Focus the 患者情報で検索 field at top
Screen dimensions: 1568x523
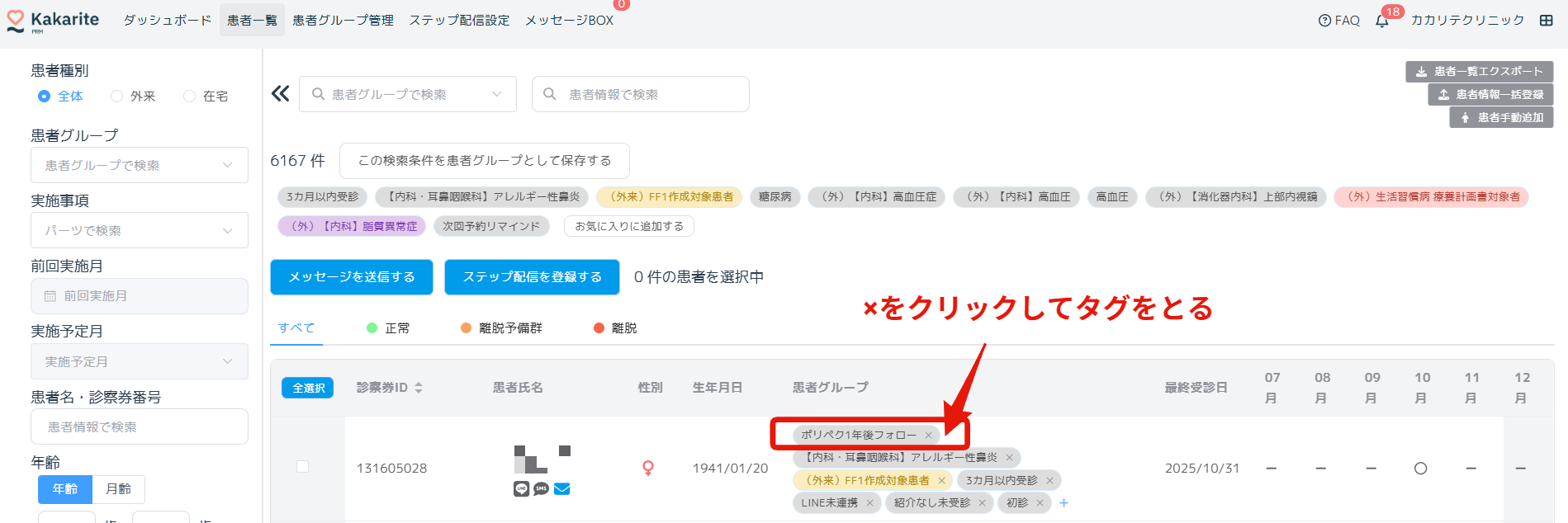(641, 94)
